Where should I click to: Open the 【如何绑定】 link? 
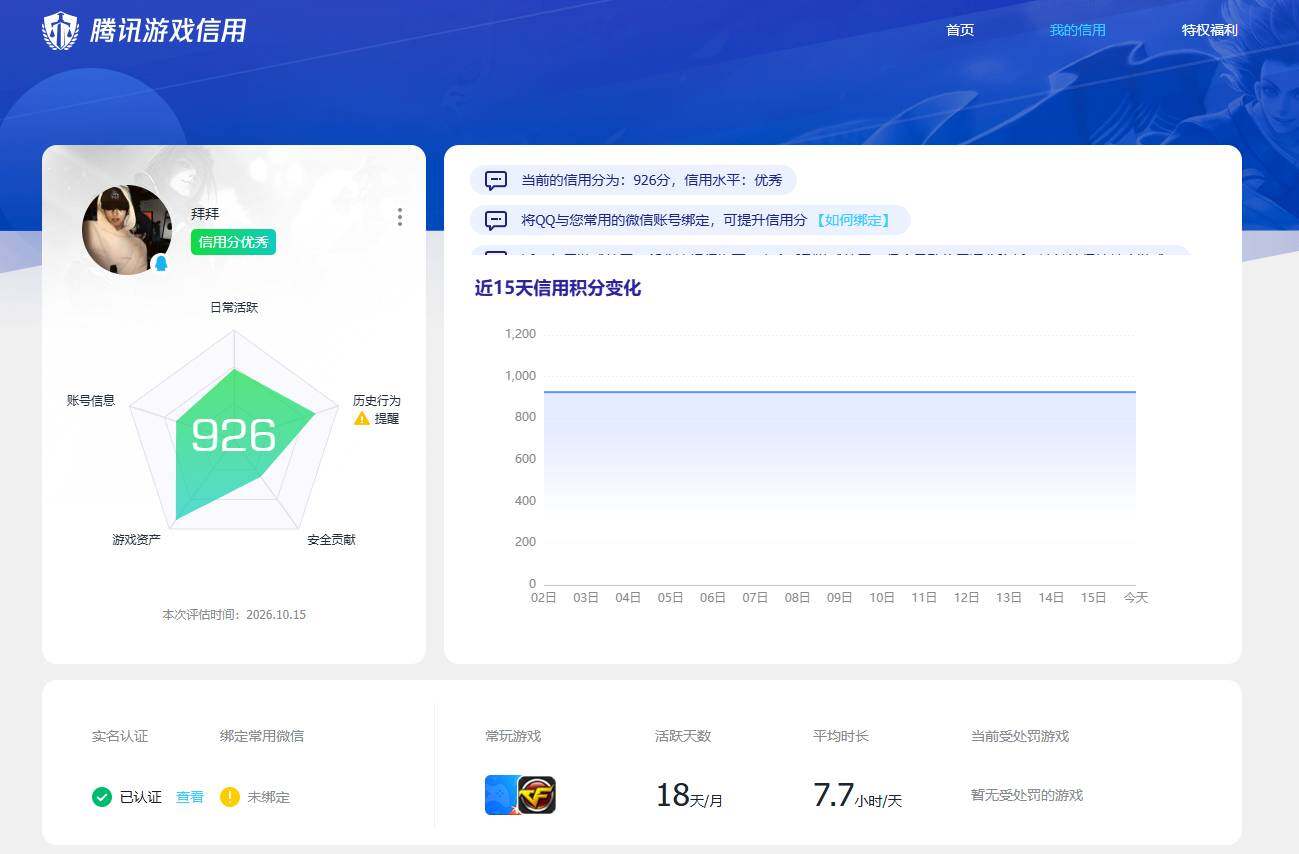(x=852, y=220)
